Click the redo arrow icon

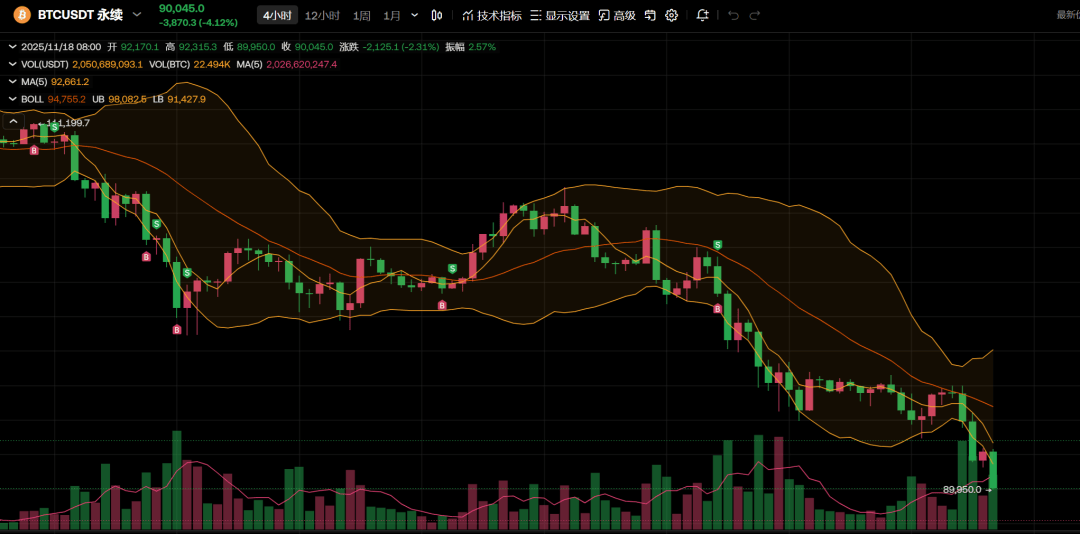click(755, 16)
